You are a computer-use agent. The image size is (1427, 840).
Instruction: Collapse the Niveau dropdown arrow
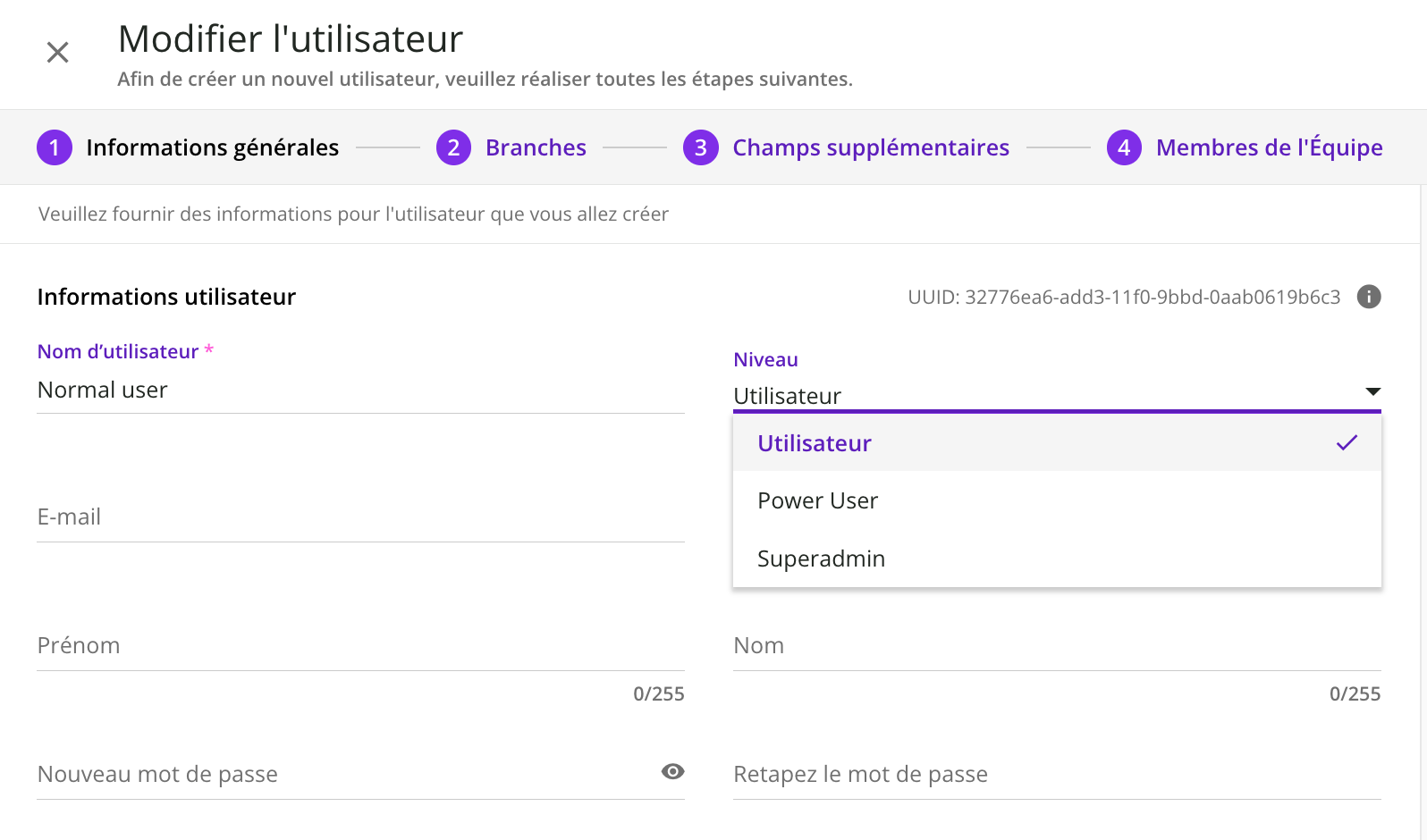pos(1372,391)
